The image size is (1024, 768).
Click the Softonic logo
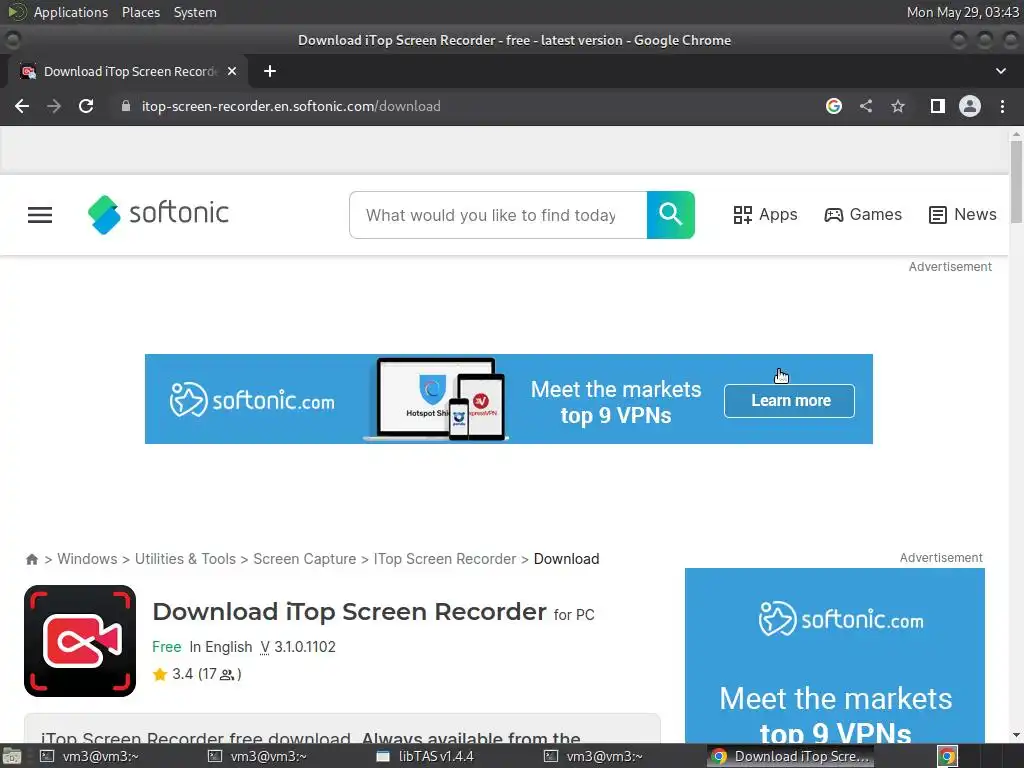159,214
